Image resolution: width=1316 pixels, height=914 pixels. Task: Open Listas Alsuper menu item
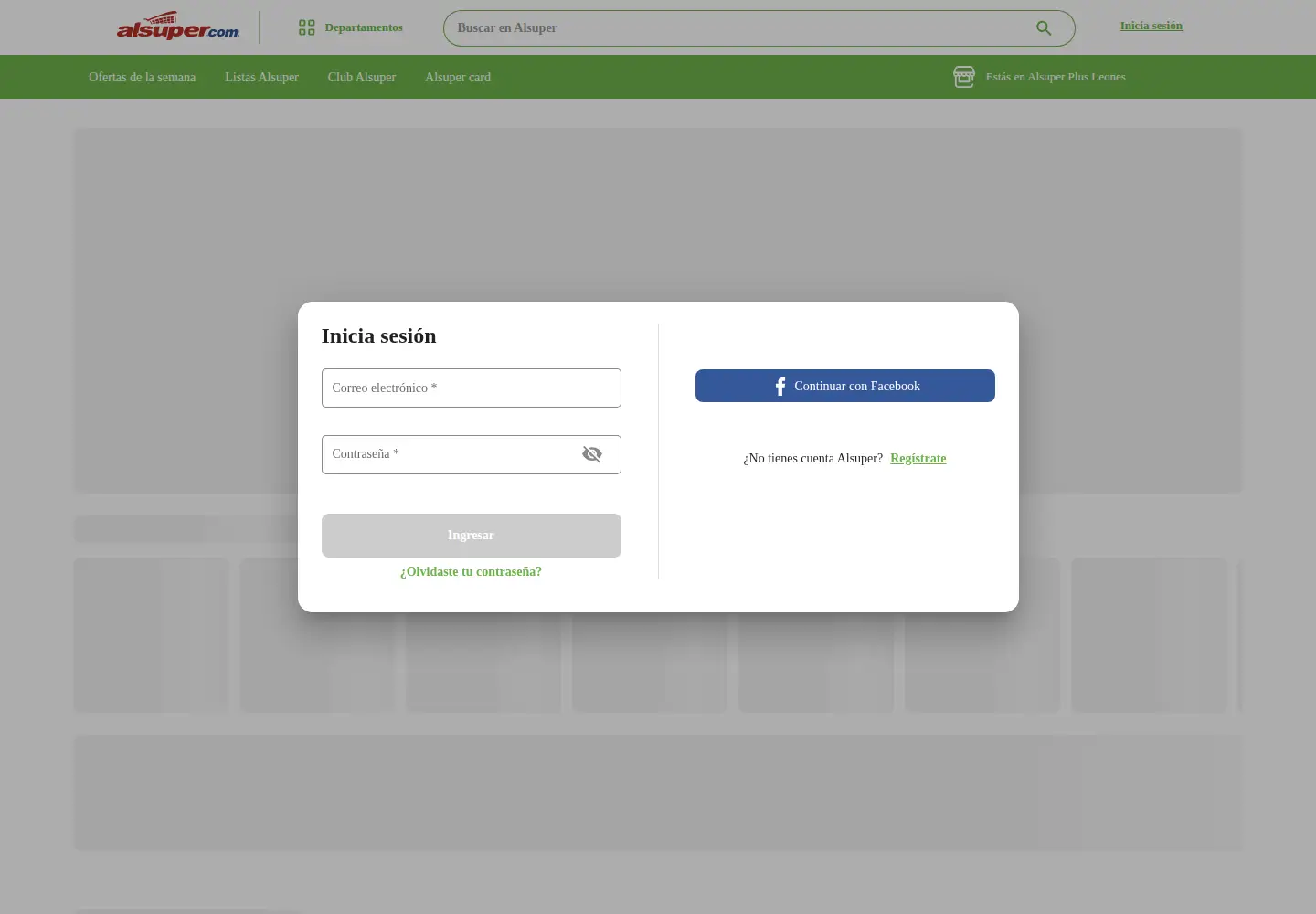coord(261,78)
